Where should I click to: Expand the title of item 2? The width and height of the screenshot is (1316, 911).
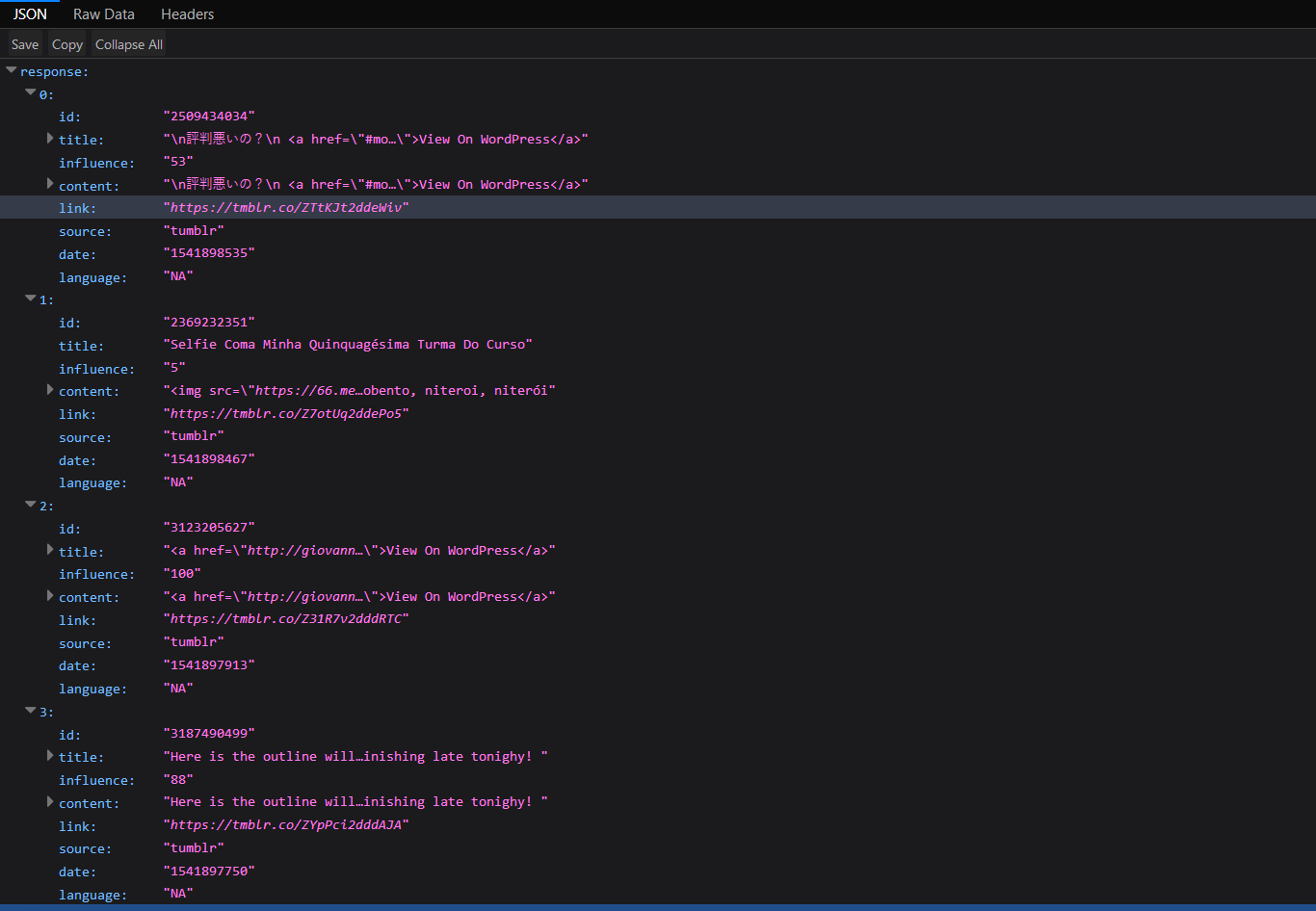[x=50, y=550]
